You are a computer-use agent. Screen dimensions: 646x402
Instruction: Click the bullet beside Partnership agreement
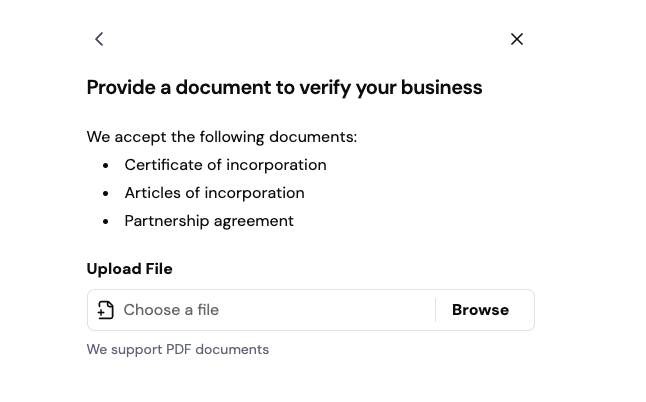(106, 221)
